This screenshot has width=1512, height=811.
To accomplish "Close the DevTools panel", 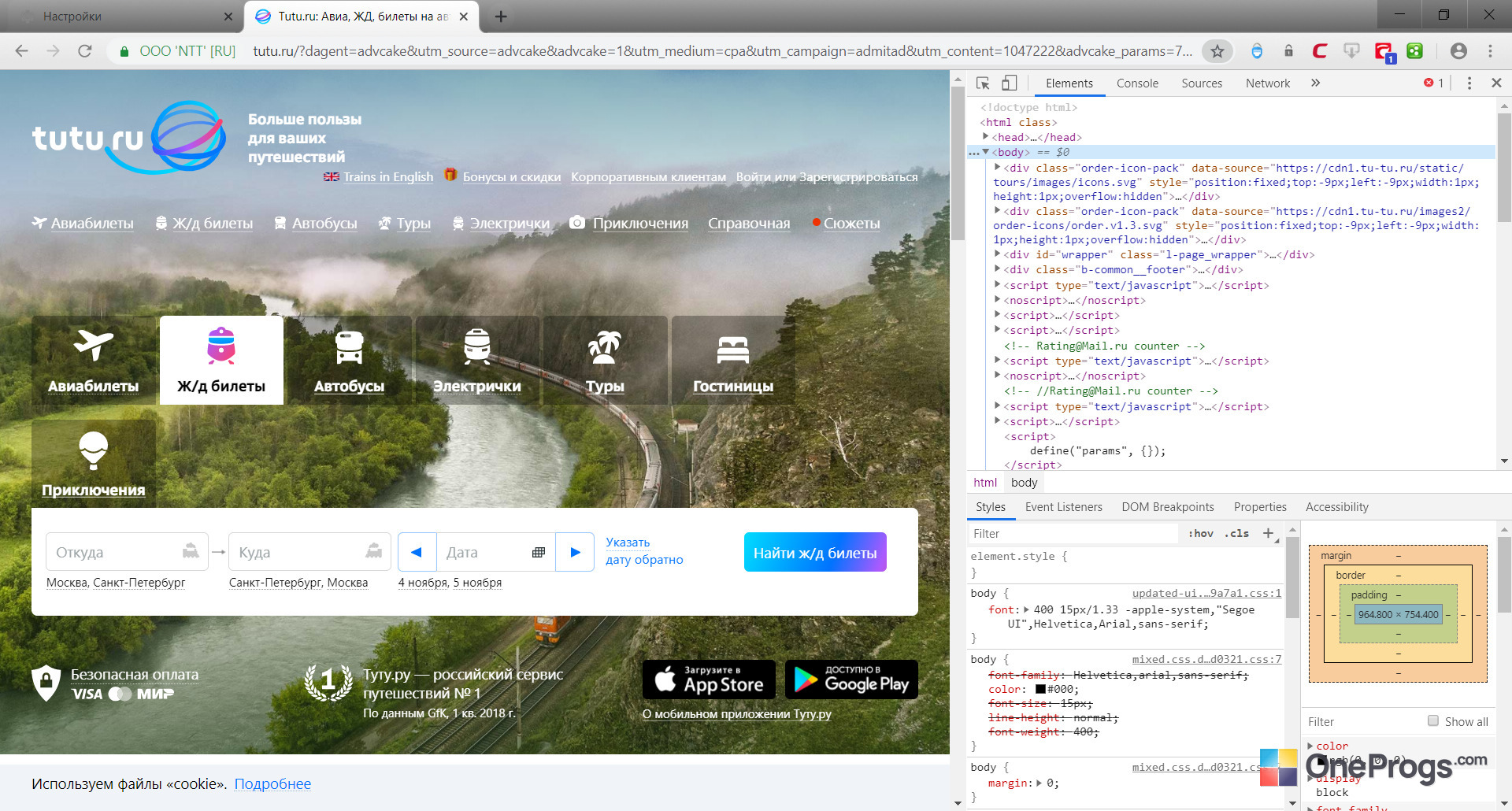I will pyautogui.click(x=1496, y=83).
